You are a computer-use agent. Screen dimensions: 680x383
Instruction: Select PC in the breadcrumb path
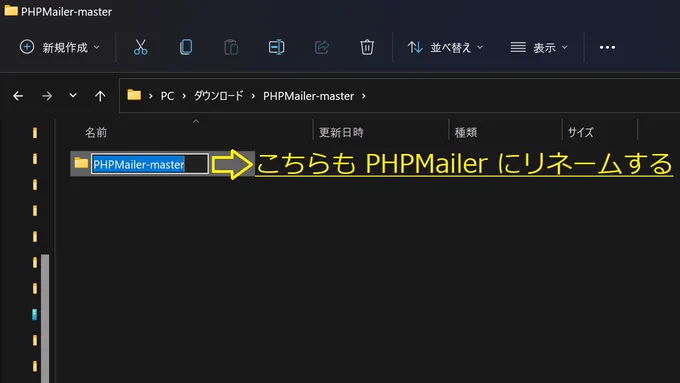(167, 96)
